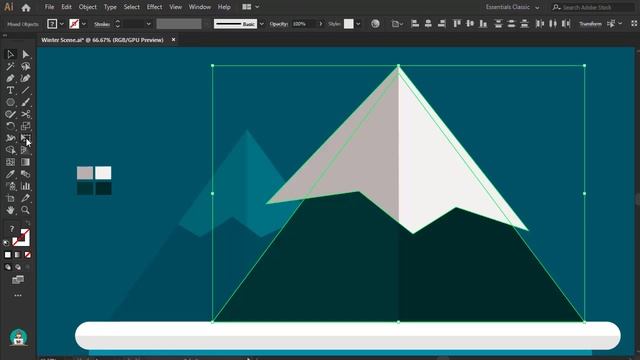Select the Ellipse shape tool
This screenshot has width=640, height=360.
pyautogui.click(x=10, y=102)
